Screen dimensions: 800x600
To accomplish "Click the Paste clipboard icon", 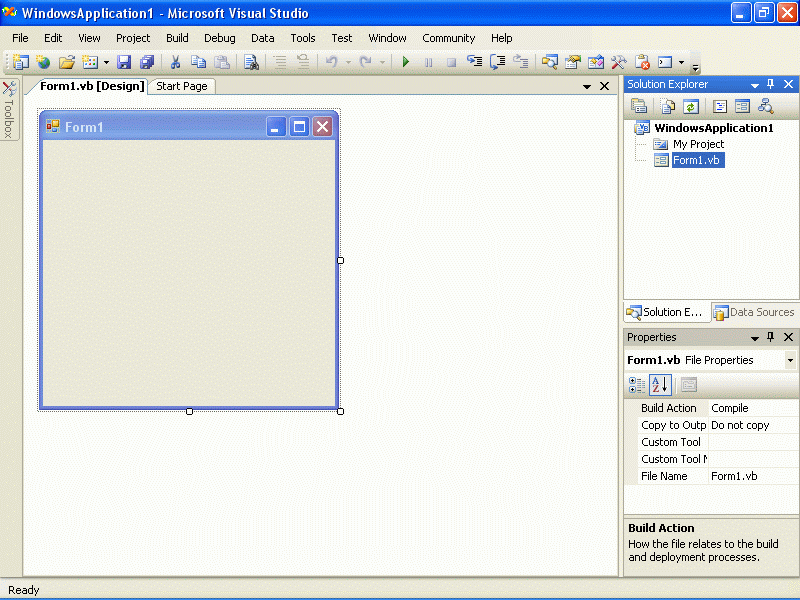I will tap(221, 62).
